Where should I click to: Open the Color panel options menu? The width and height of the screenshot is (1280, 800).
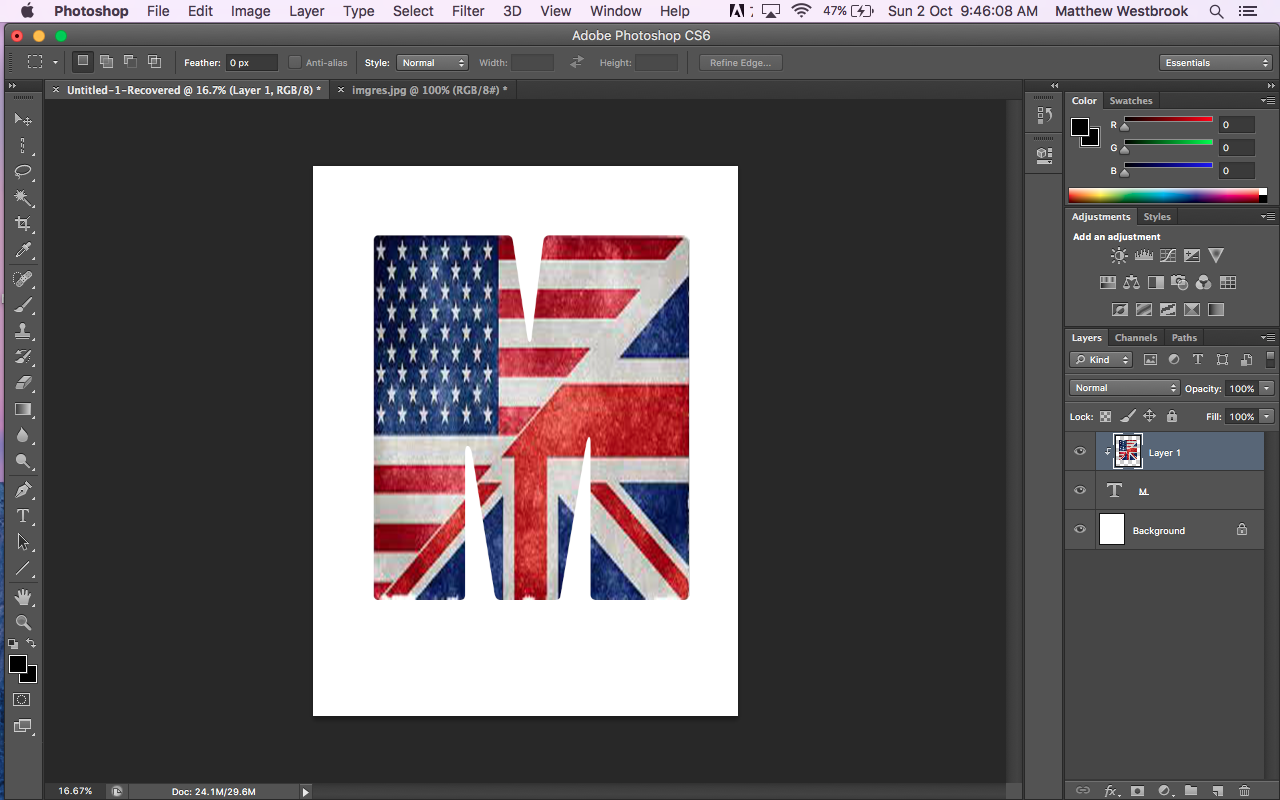click(x=1268, y=101)
